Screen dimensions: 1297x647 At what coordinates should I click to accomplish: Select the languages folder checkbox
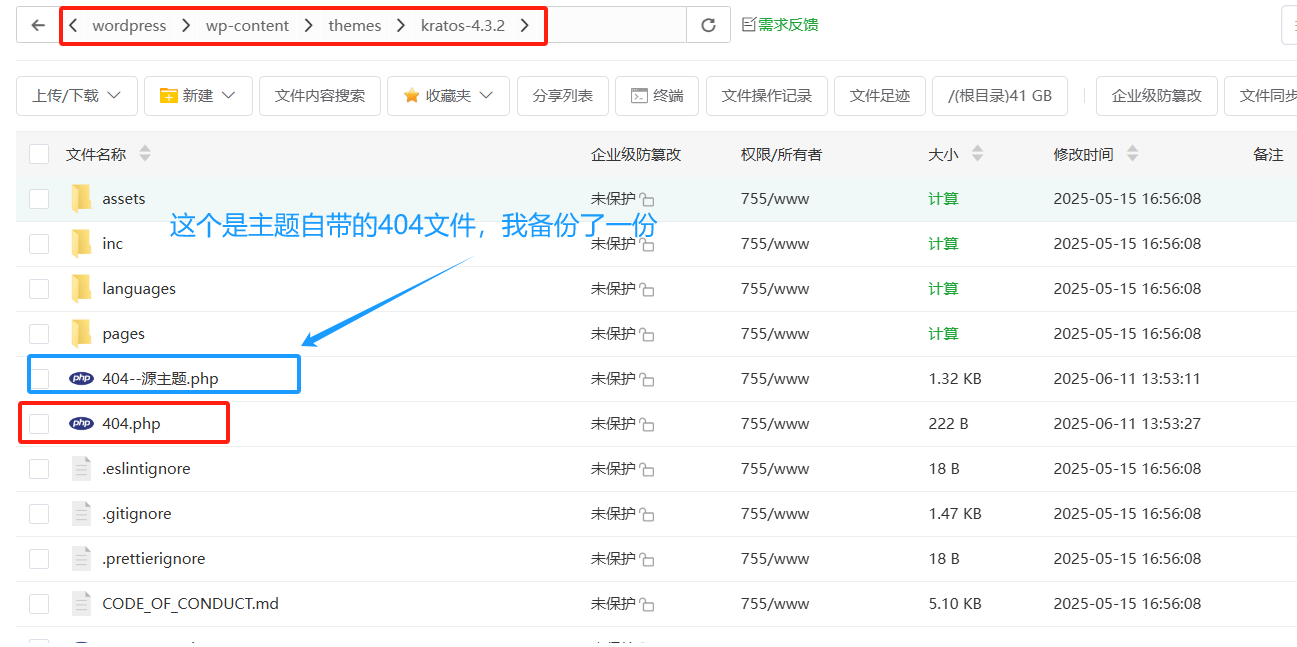pos(39,289)
